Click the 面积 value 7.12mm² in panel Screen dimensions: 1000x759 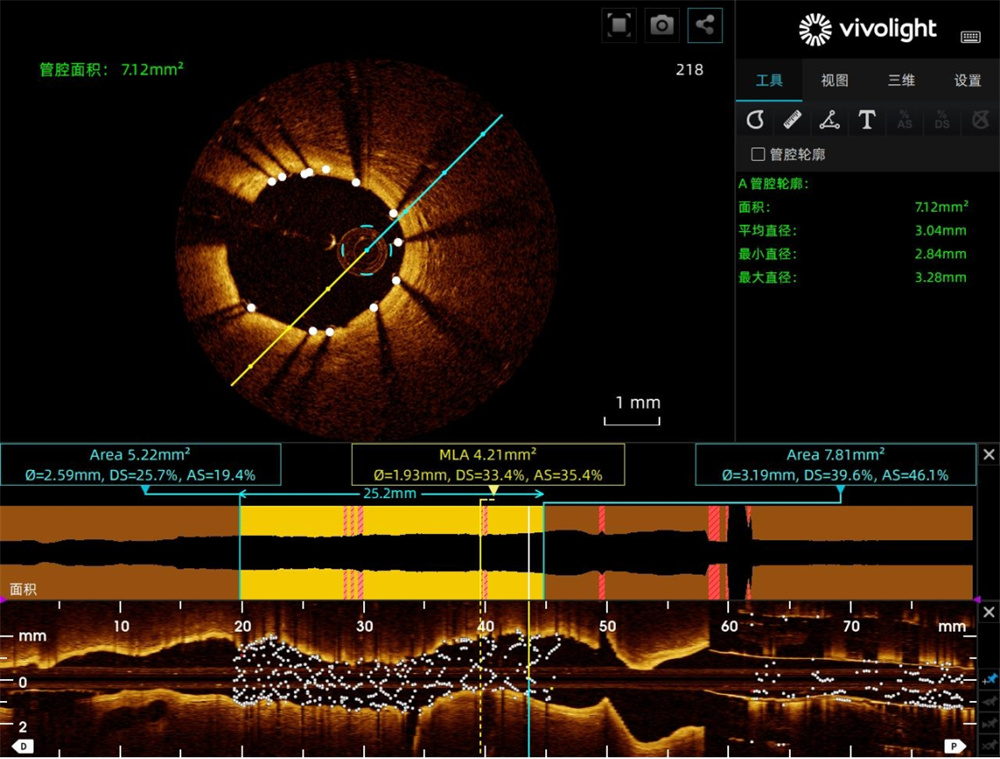point(941,207)
